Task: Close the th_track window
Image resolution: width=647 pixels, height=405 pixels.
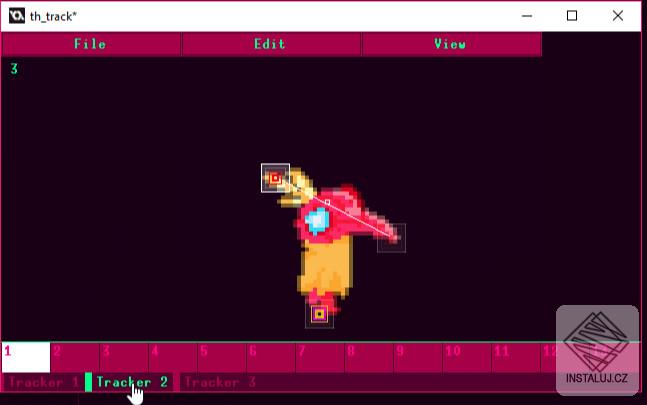Action: [618, 16]
